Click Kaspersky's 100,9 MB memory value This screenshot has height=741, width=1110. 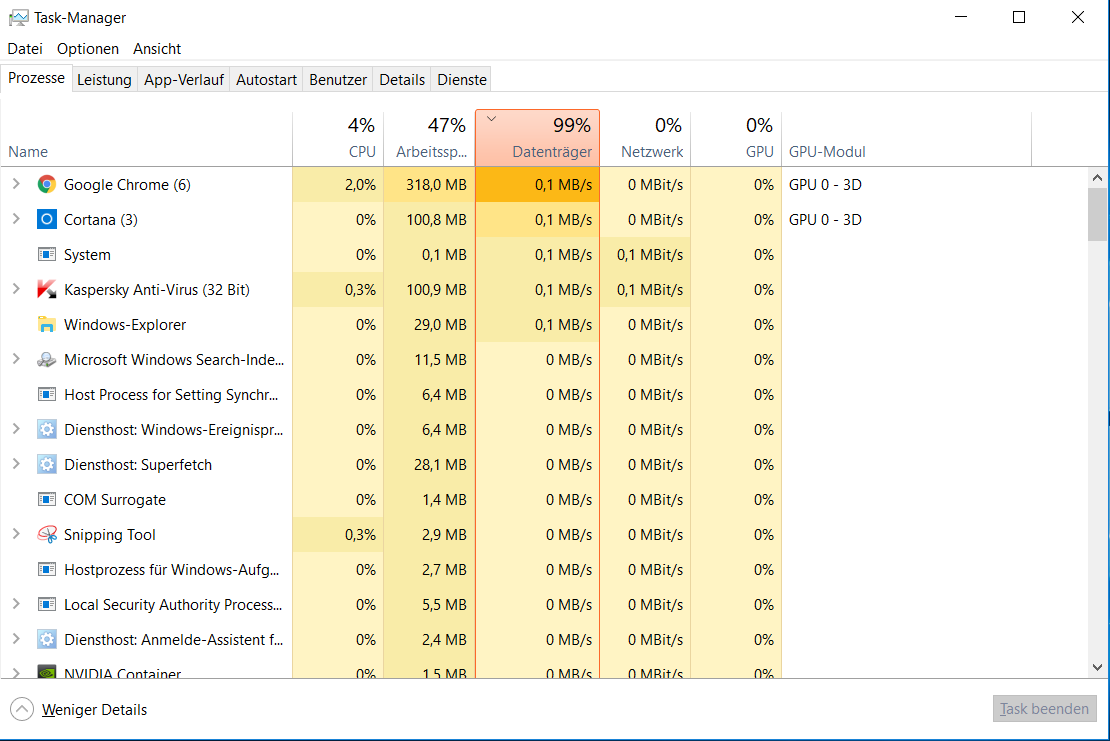(x=436, y=289)
